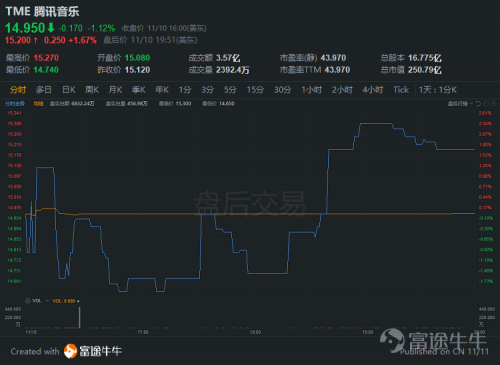Image resolution: width=500 pixels, height=365 pixels.
Task: Click the after-hours price 15.200
Action: click(x=18, y=40)
